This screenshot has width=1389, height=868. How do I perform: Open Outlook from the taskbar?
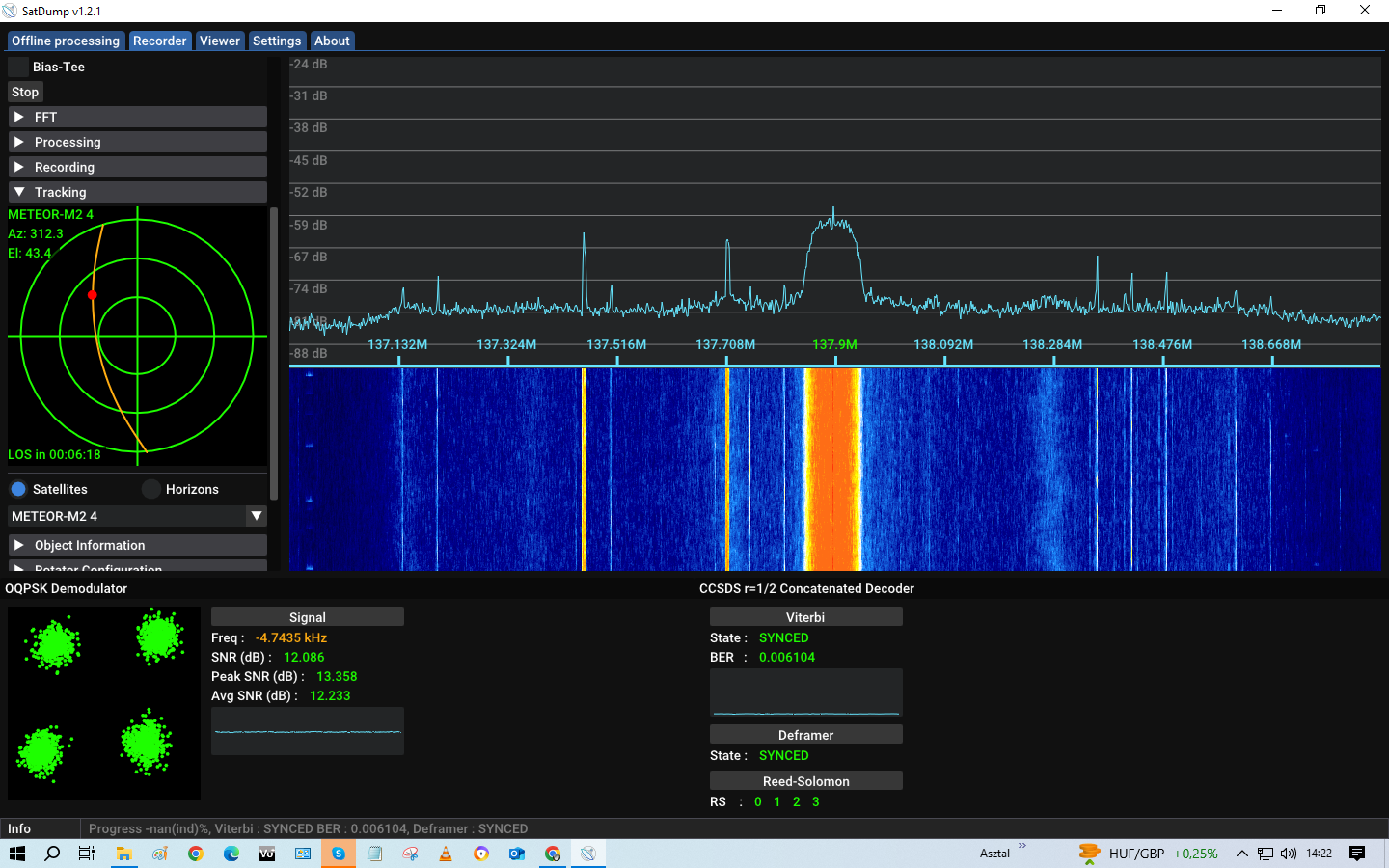(x=517, y=854)
